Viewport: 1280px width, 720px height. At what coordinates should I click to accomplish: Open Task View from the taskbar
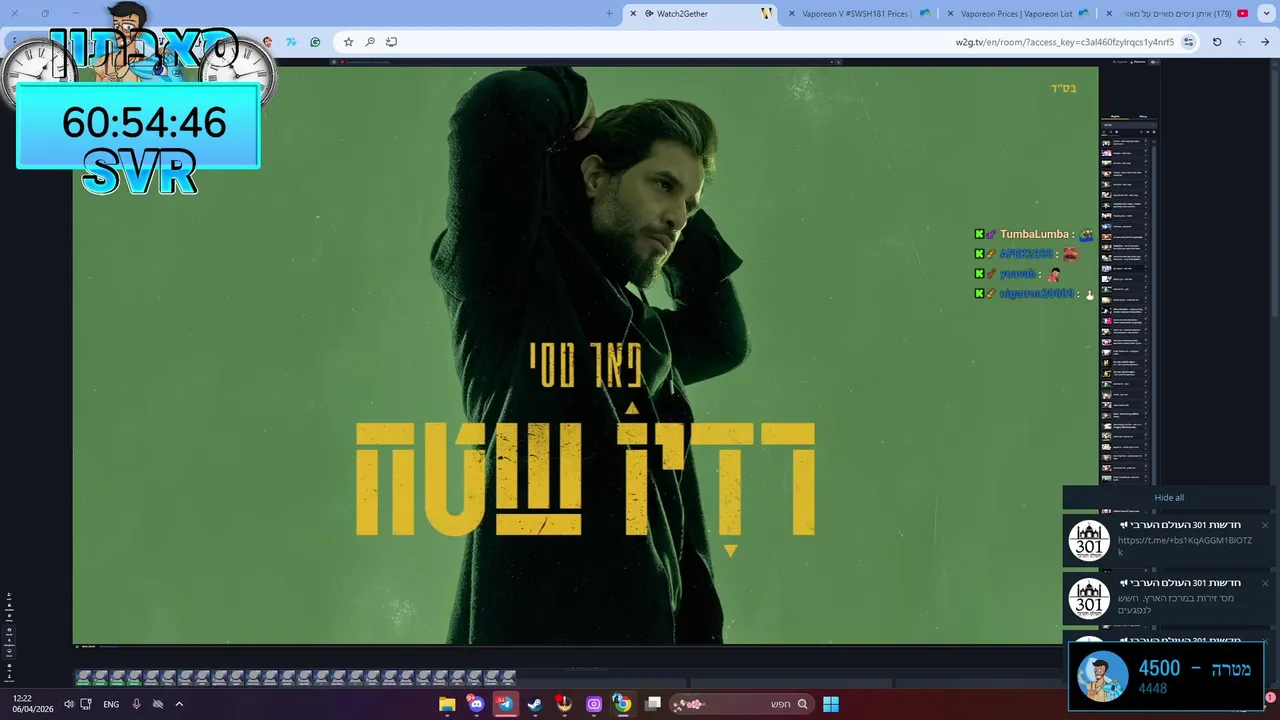tap(653, 704)
